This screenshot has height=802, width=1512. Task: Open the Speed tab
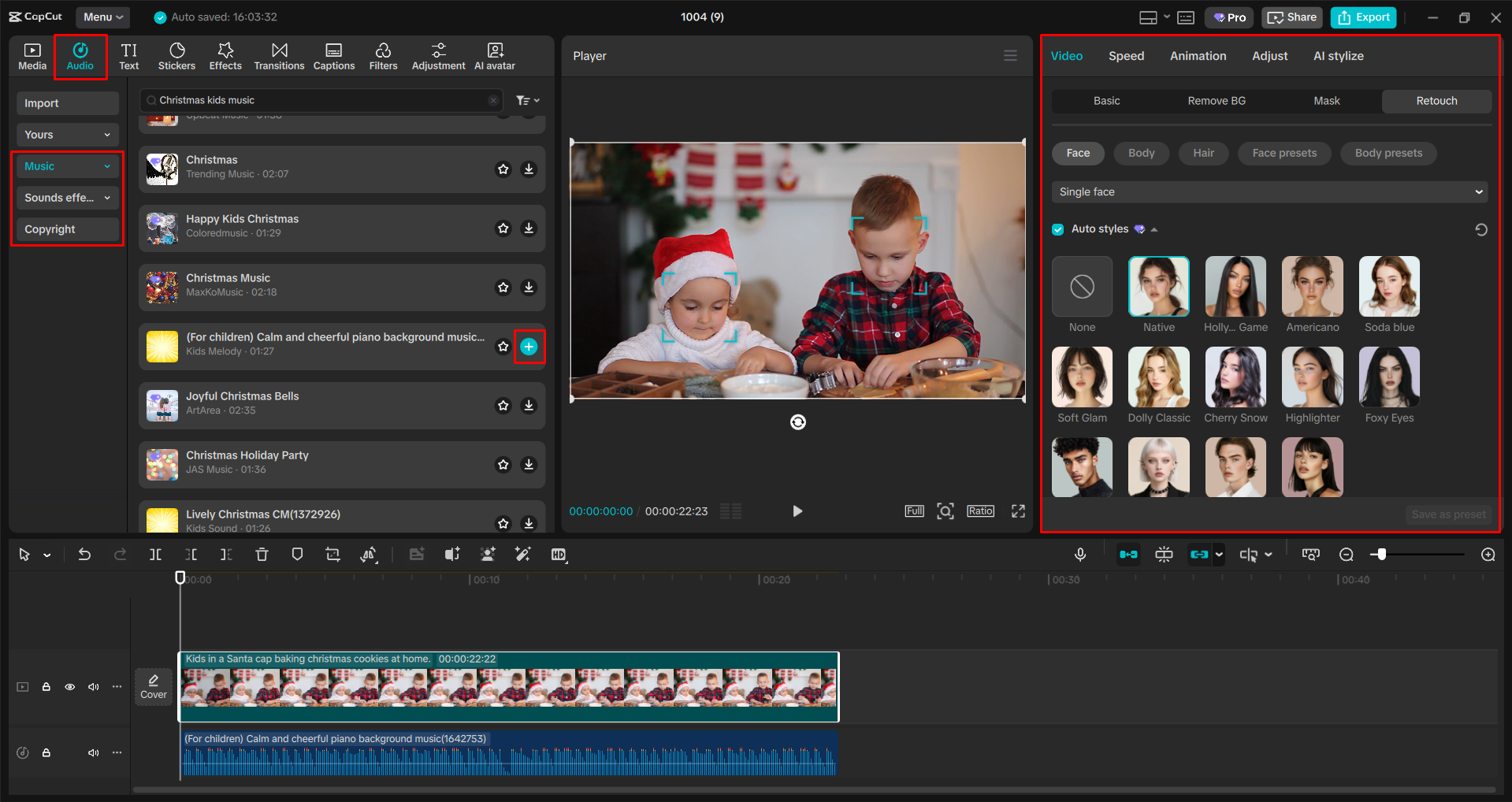click(1126, 55)
